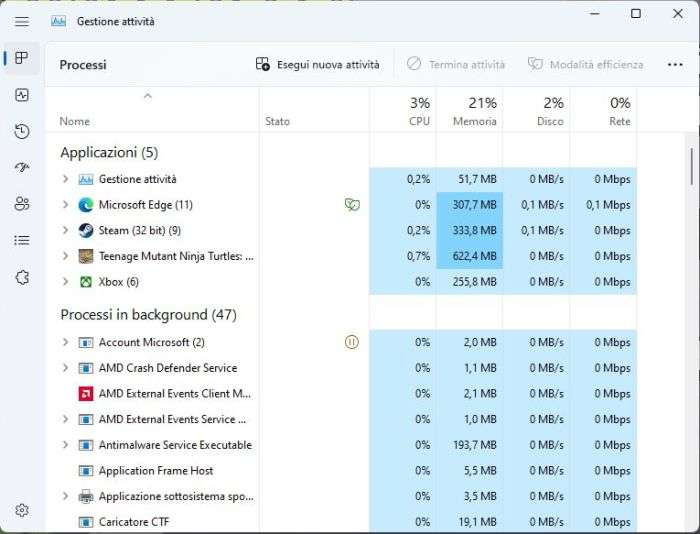This screenshot has height=534, width=700.
Task: Click Modalità efficienza button
Action: pyautogui.click(x=585, y=65)
